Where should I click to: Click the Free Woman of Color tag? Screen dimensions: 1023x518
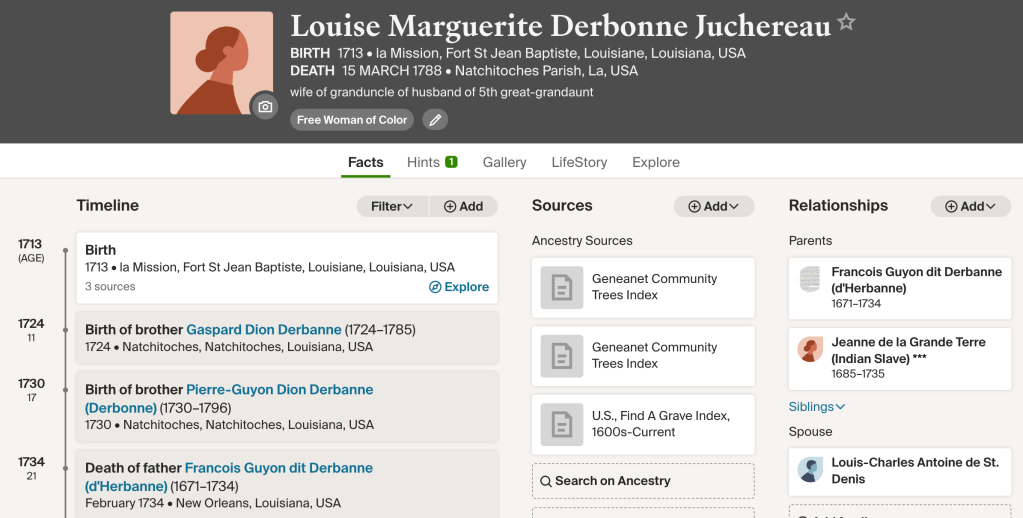(x=352, y=120)
